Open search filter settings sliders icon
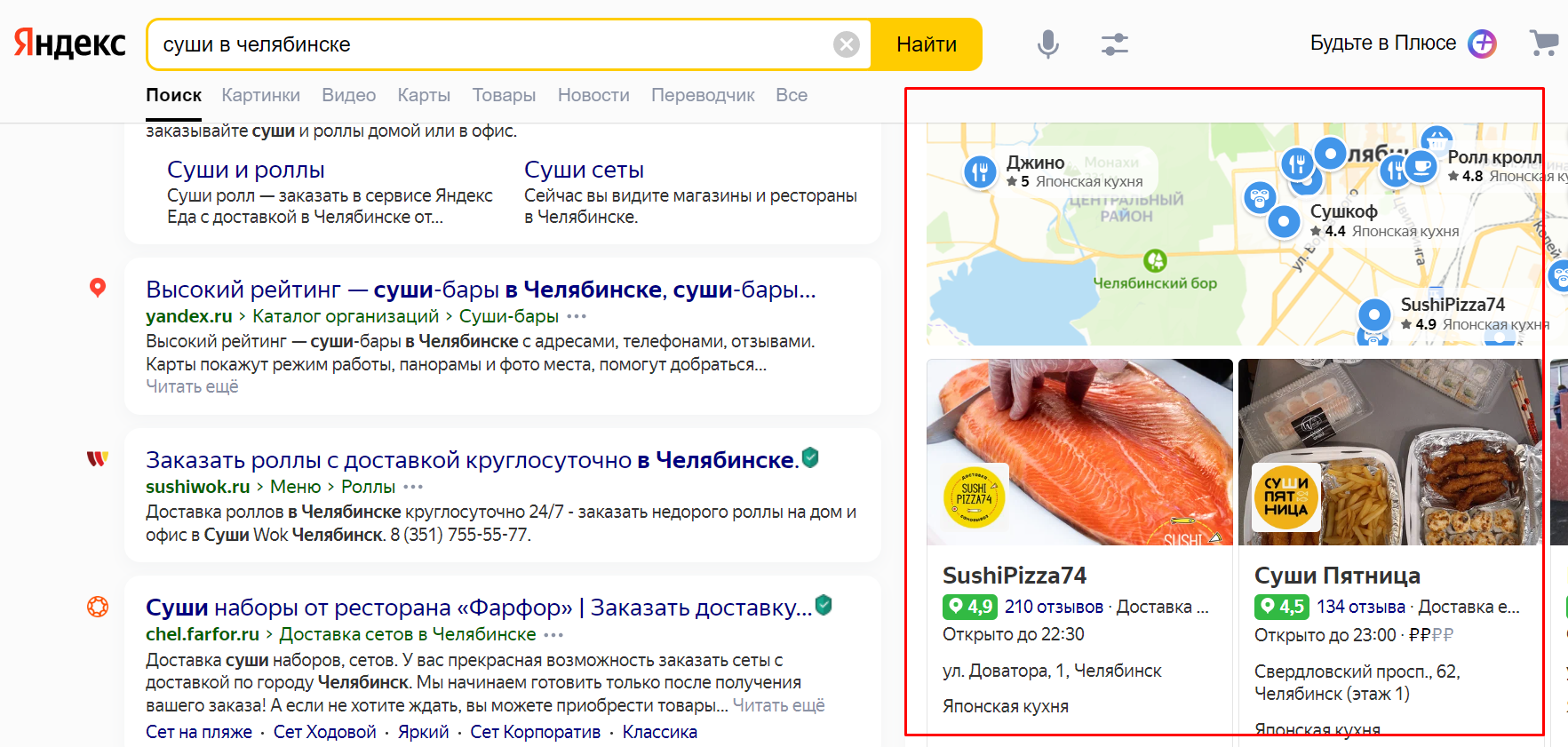The height and width of the screenshot is (747, 1568). 1114,44
